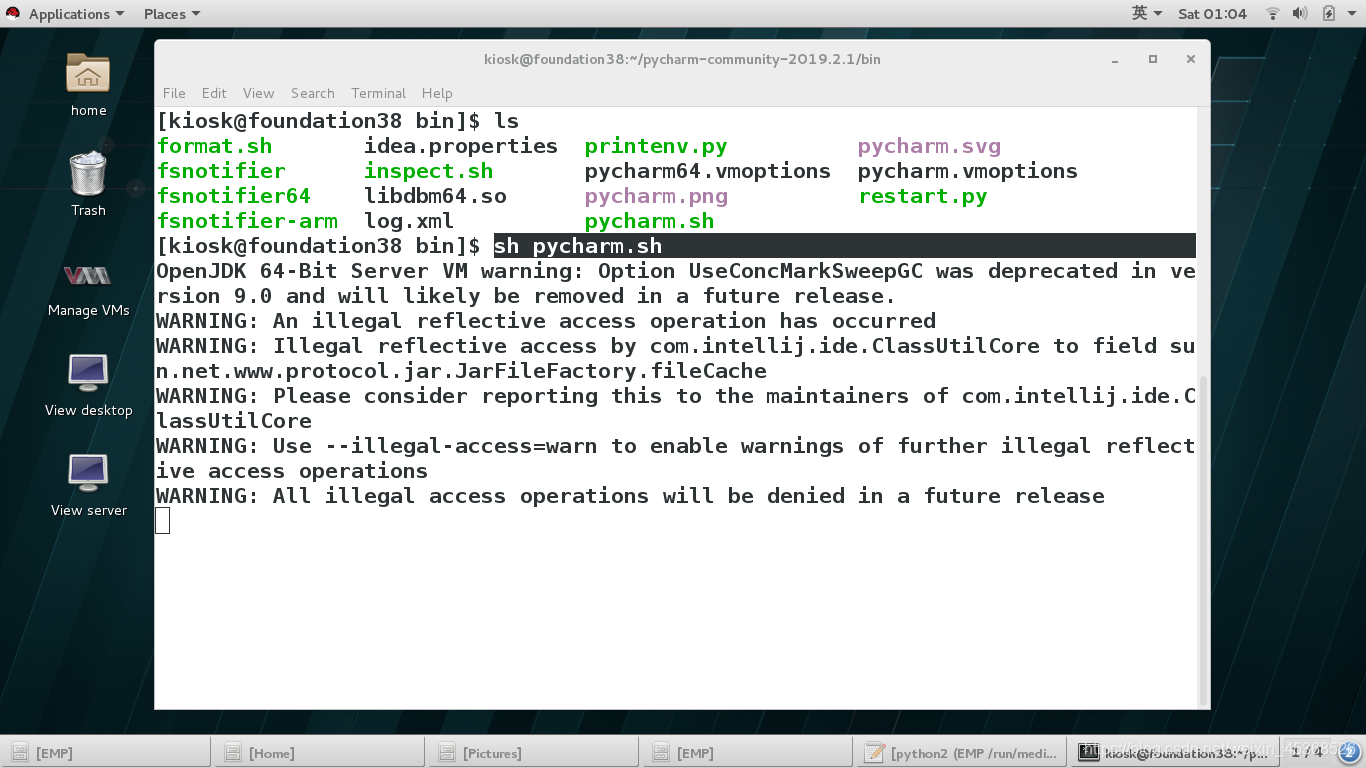Click fsnotifier64 in ls output
This screenshot has height=768, width=1366.
[x=234, y=196]
